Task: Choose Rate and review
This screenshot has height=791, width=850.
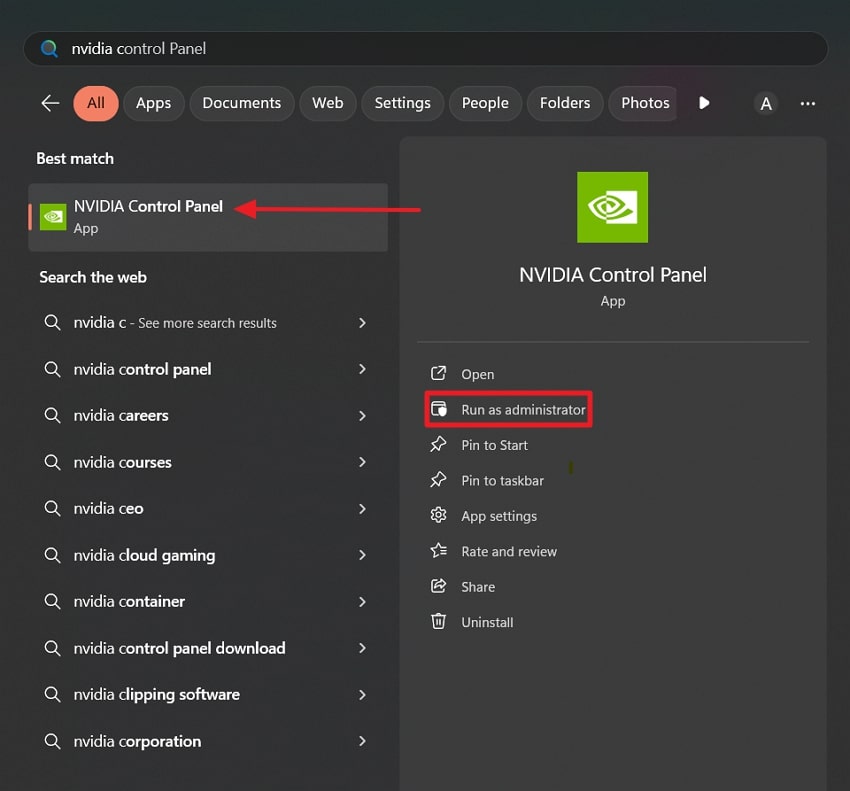Action: click(x=509, y=551)
